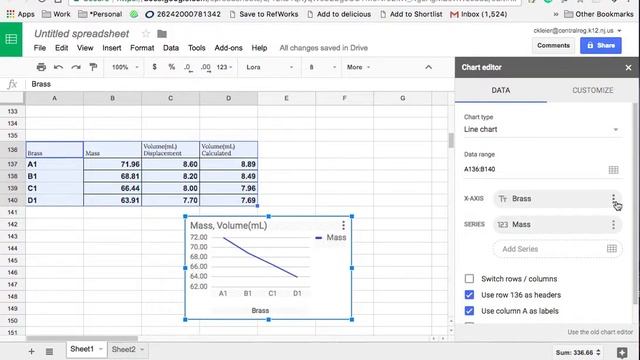Open the View menu
Viewport: 640px width, 360px height.
coord(85,48)
